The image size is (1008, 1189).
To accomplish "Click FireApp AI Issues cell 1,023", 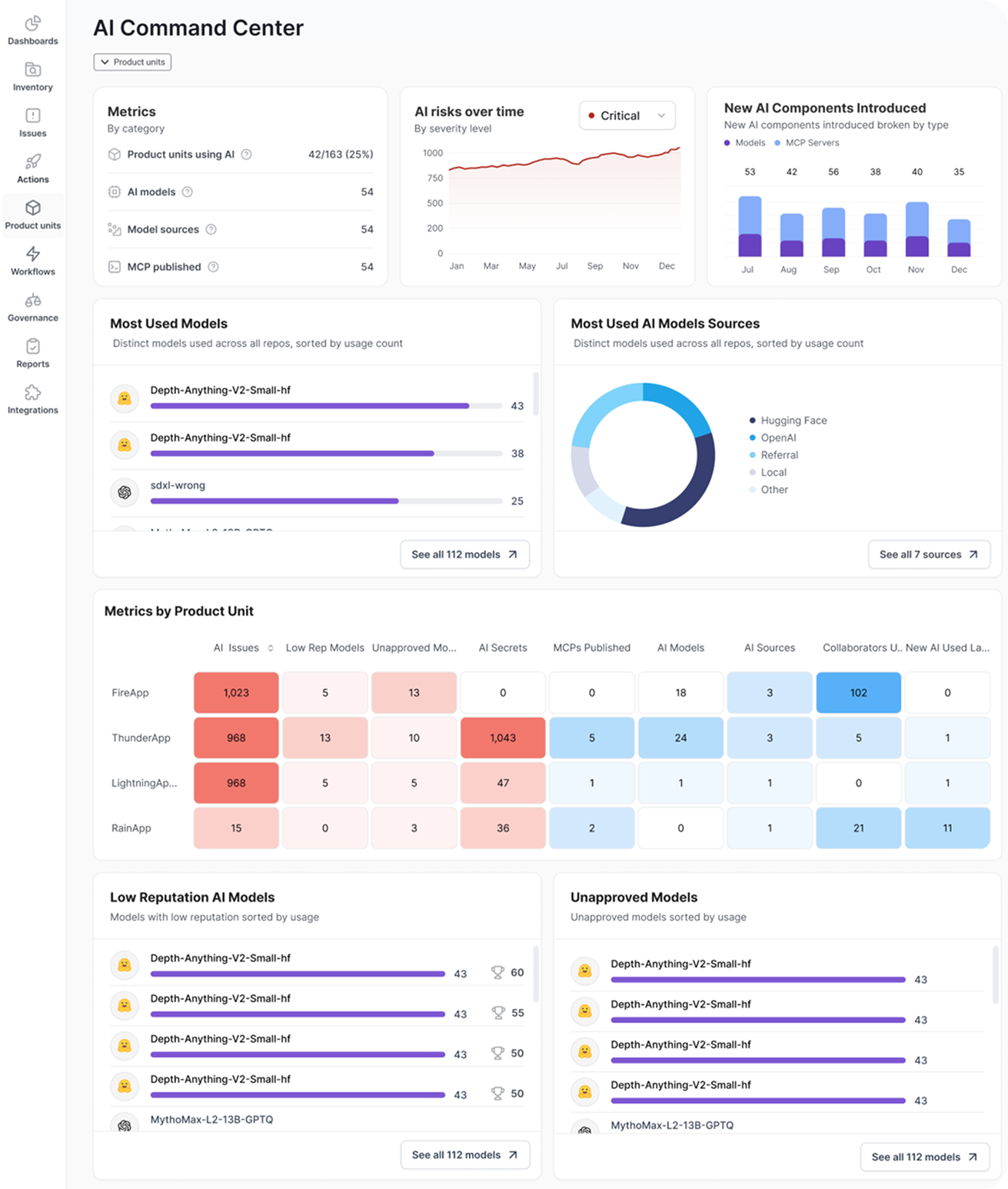I will coord(236,693).
